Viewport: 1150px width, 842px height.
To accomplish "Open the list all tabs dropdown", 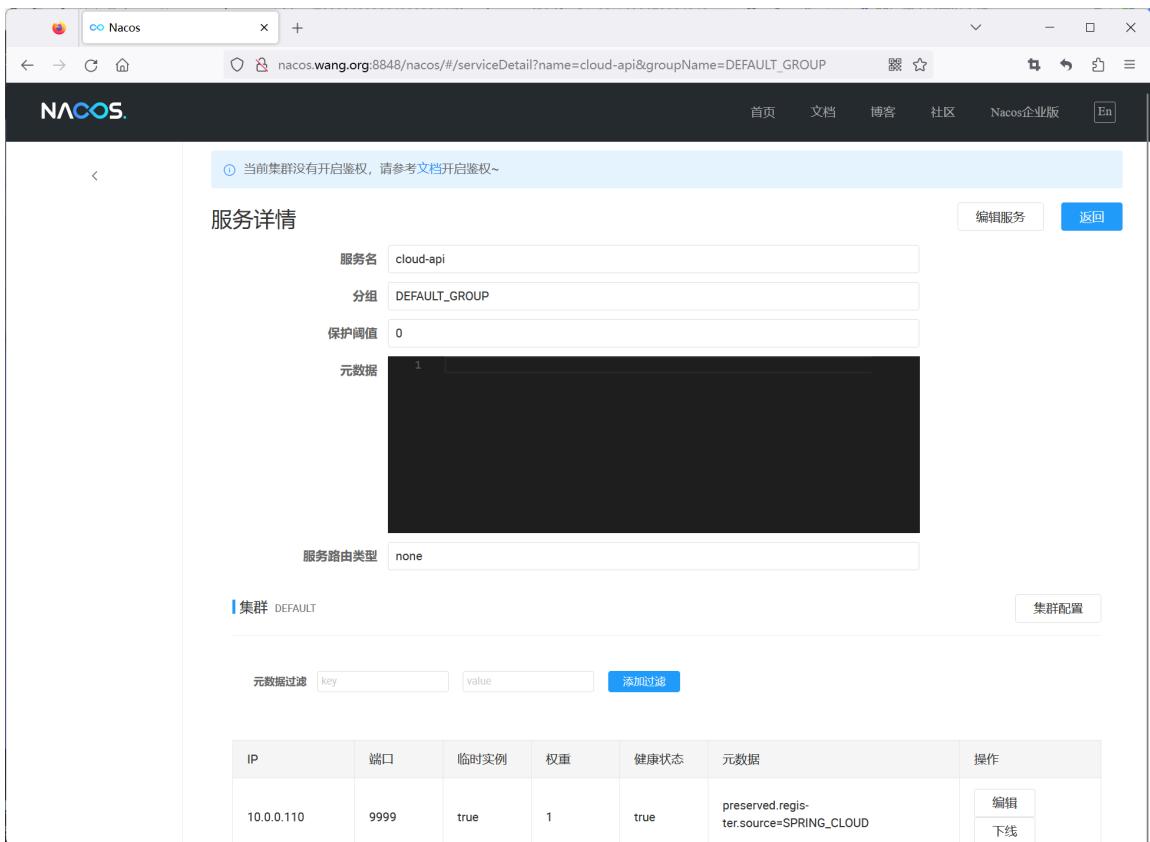I will pos(975,27).
